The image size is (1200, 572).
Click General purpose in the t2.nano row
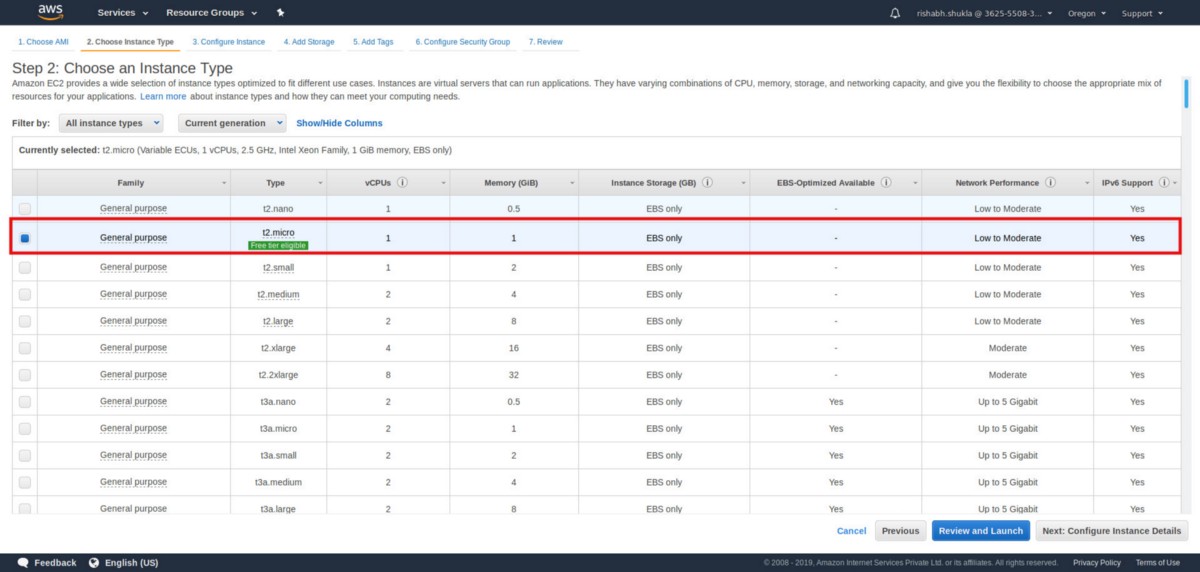[x=133, y=208]
